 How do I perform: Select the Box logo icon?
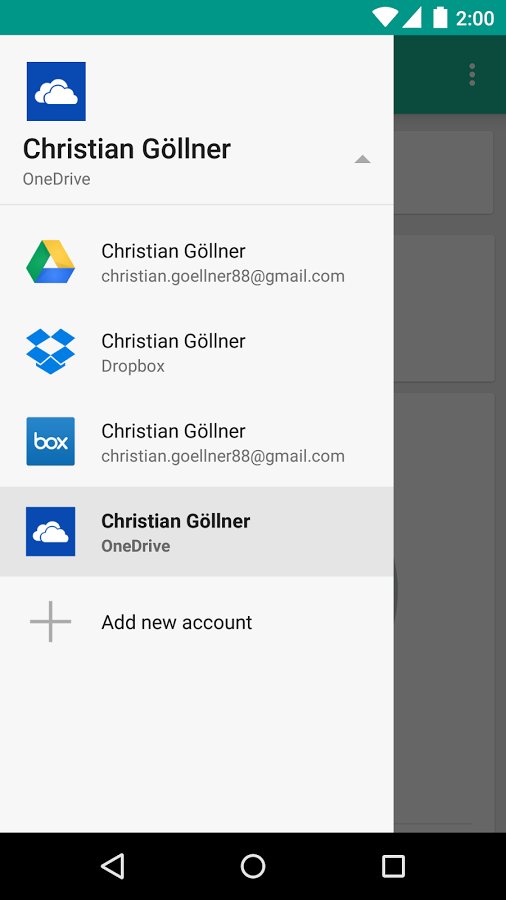coord(50,441)
